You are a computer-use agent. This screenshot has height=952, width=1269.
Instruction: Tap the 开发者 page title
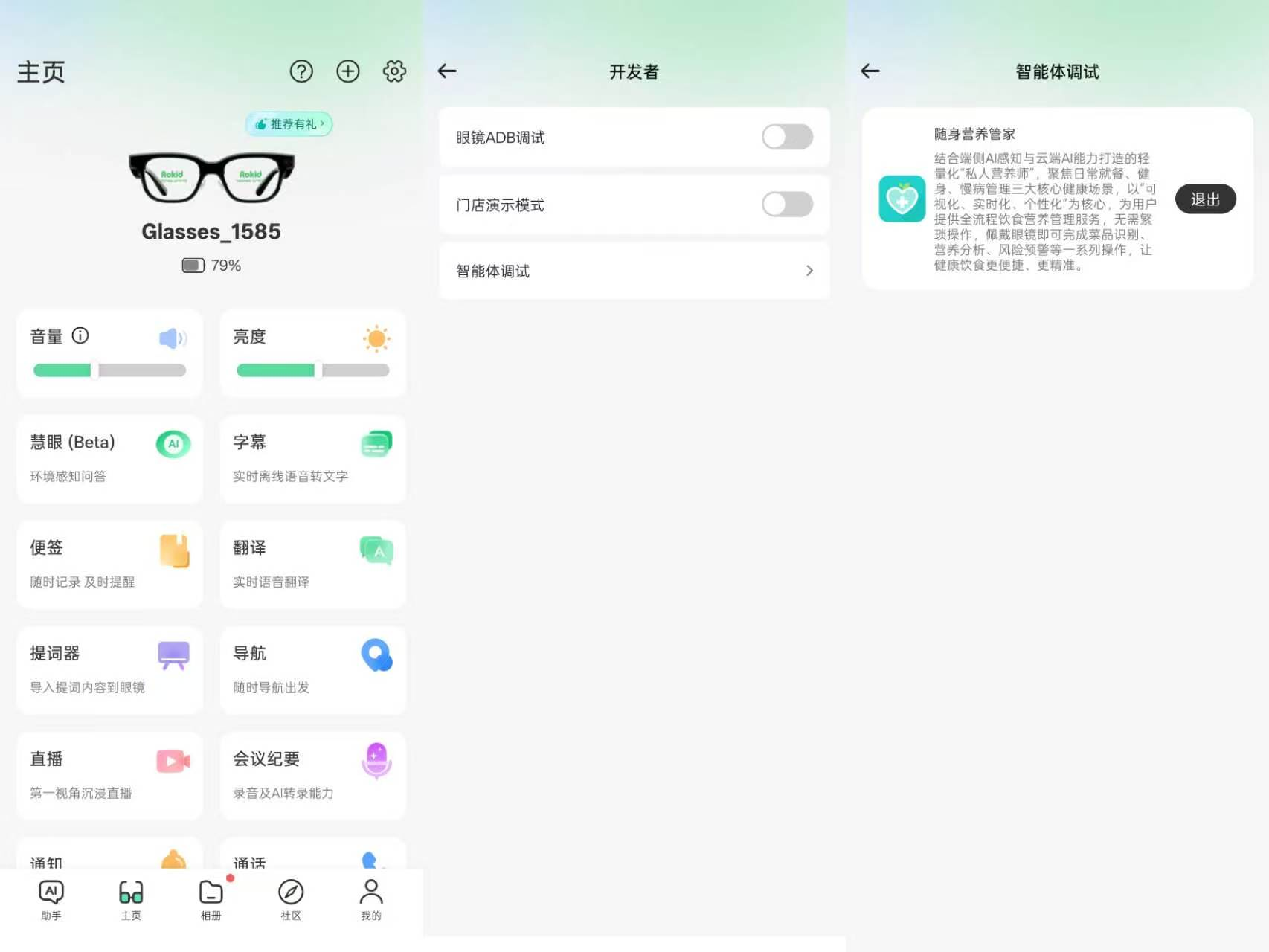(x=634, y=71)
